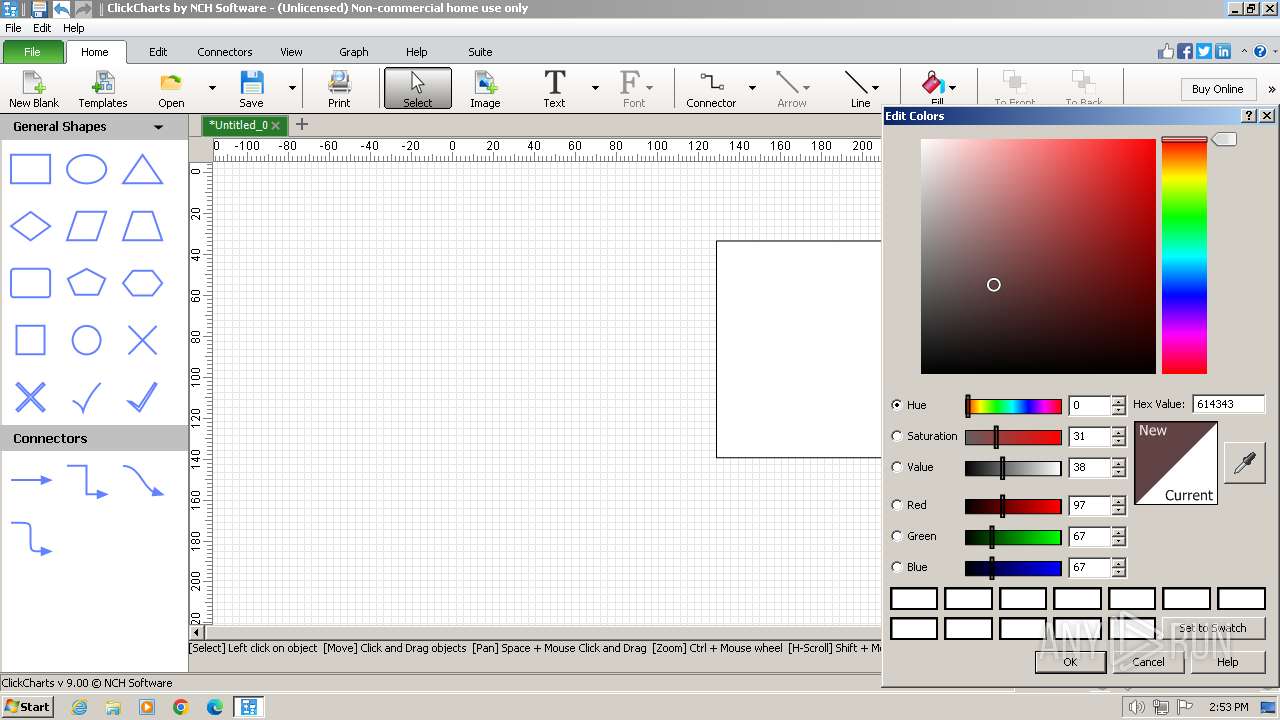1280x720 pixels.
Task: Select the bold X cross shape
Action: pos(30,398)
